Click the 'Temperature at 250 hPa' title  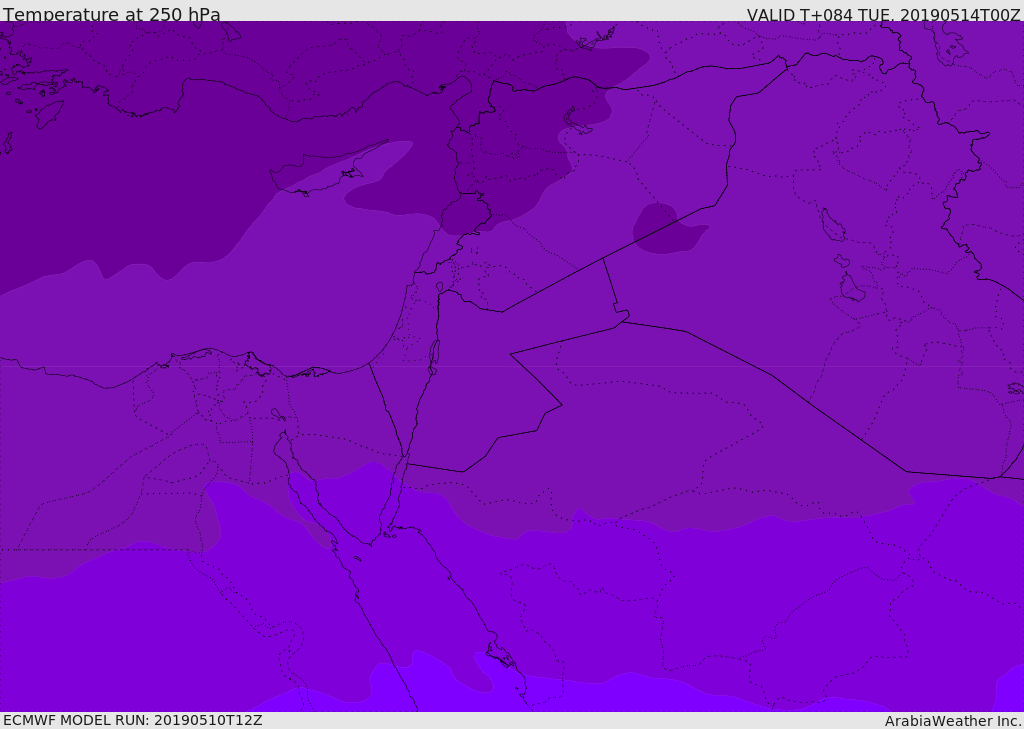point(112,14)
